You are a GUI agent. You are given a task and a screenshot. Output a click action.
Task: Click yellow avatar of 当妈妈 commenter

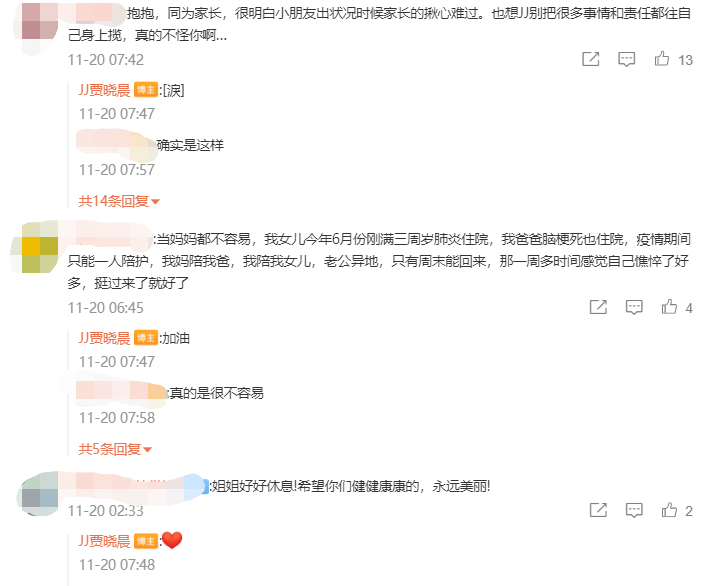click(40, 246)
